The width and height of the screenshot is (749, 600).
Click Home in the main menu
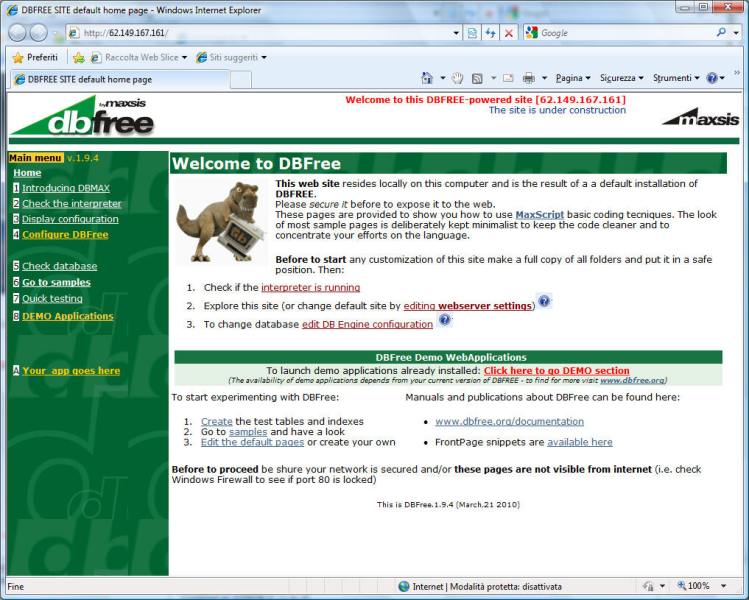click(27, 173)
